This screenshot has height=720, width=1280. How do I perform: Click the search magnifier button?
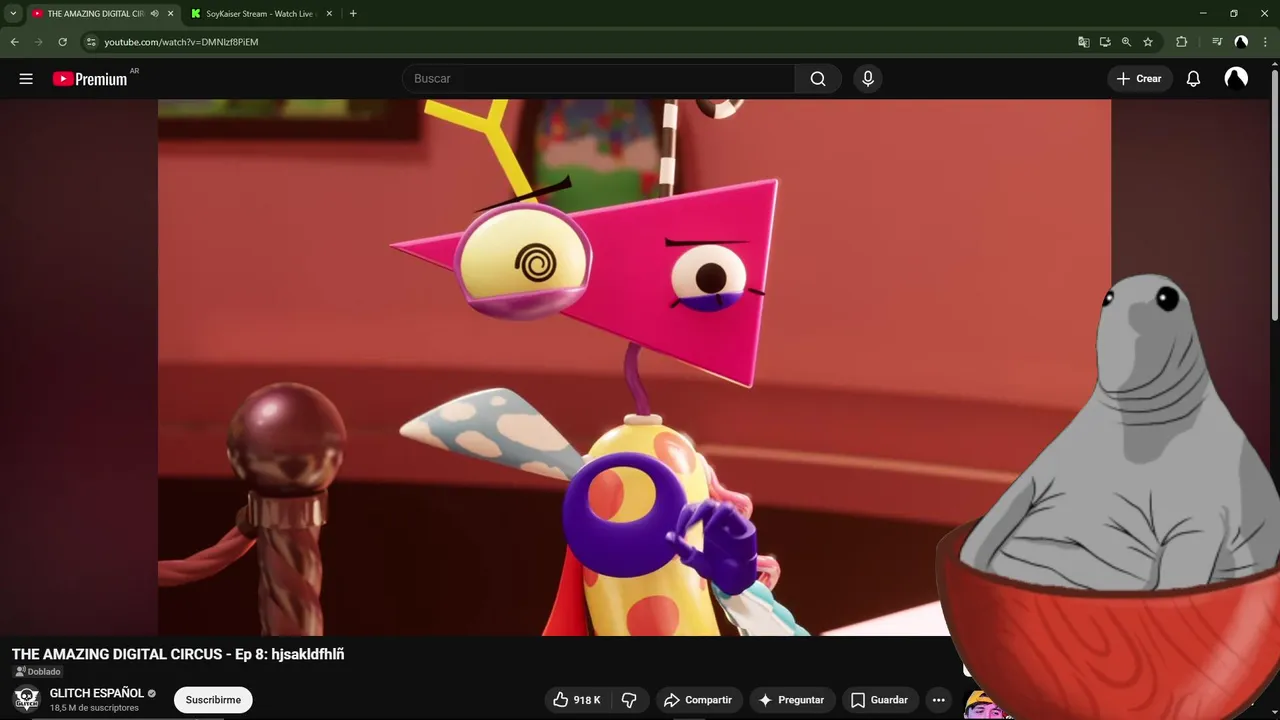818,79
